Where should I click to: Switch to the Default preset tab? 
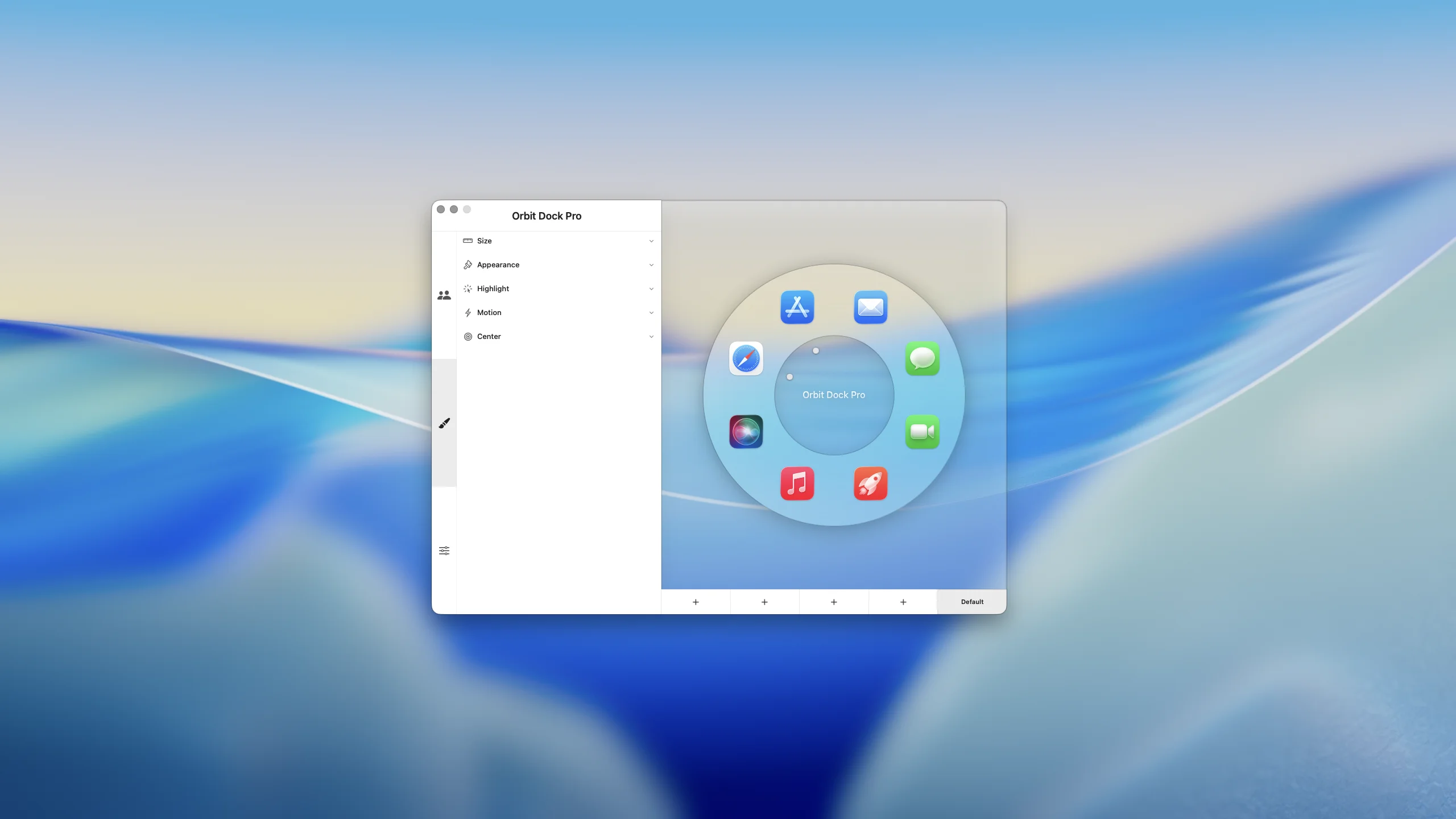click(971, 602)
